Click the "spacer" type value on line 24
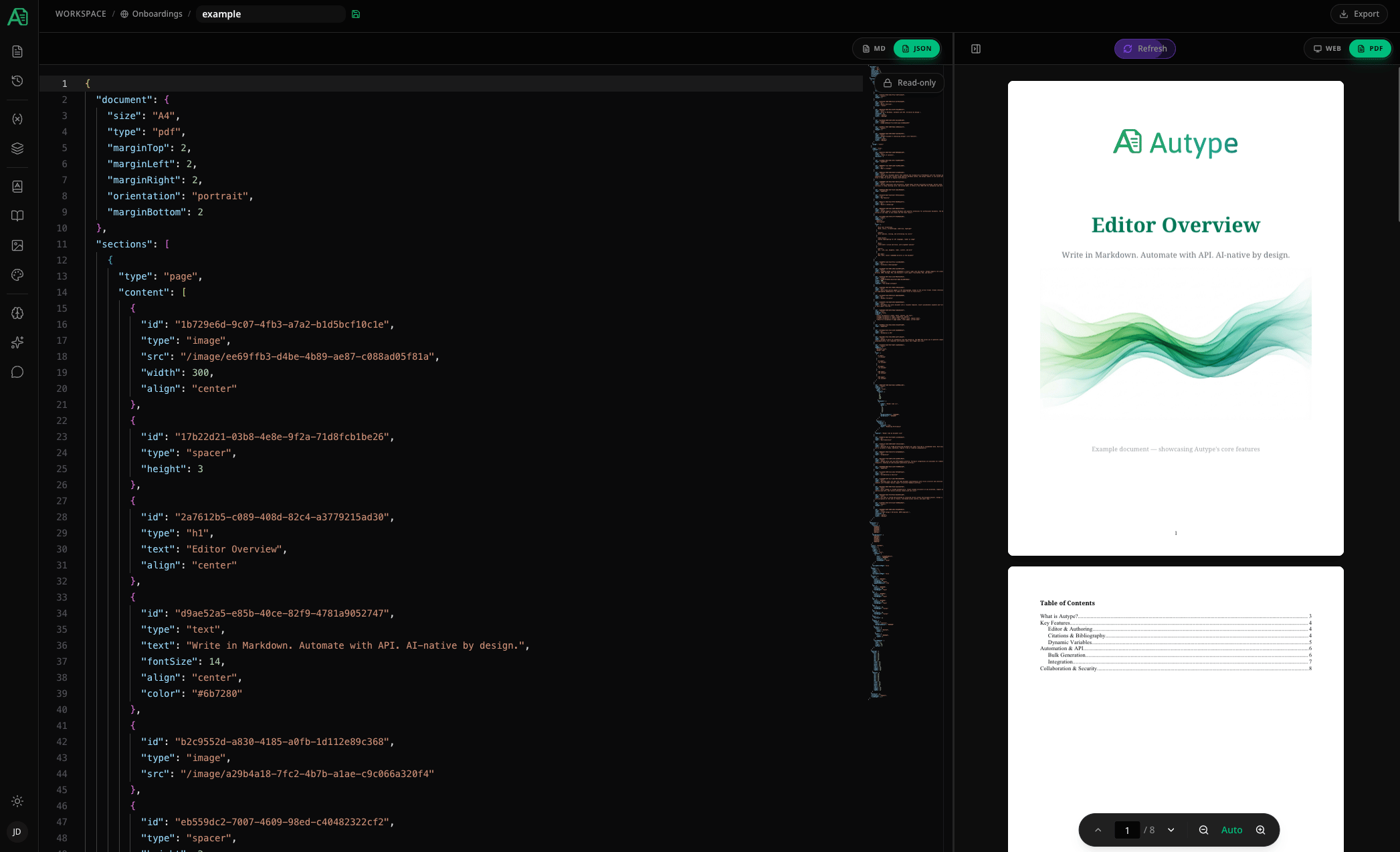Image resolution: width=1400 pixels, height=852 pixels. tap(209, 453)
